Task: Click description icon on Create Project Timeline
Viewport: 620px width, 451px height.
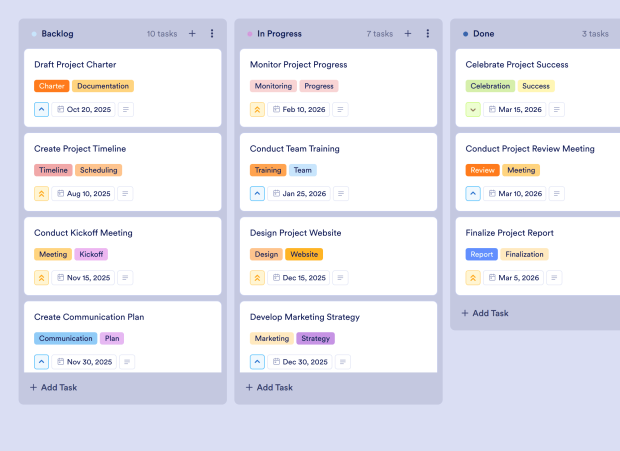Action: (x=126, y=194)
